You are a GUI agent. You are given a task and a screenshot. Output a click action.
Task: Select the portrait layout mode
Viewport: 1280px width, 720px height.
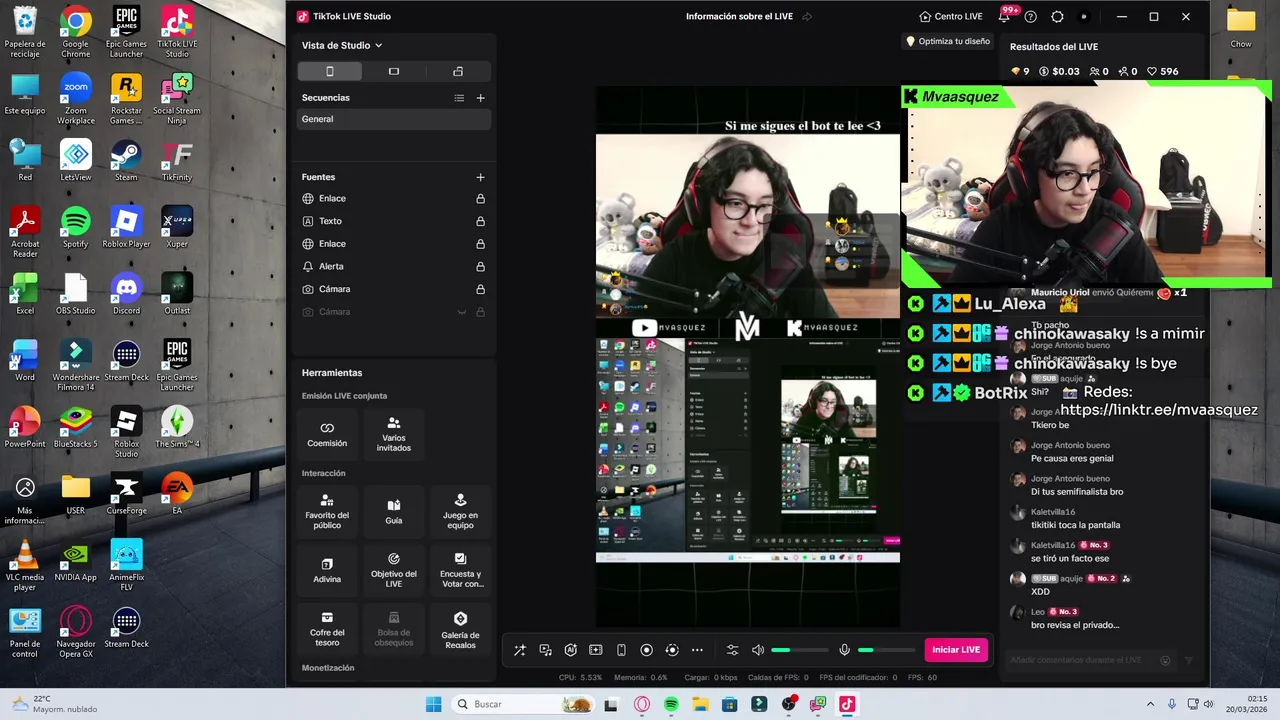330,71
